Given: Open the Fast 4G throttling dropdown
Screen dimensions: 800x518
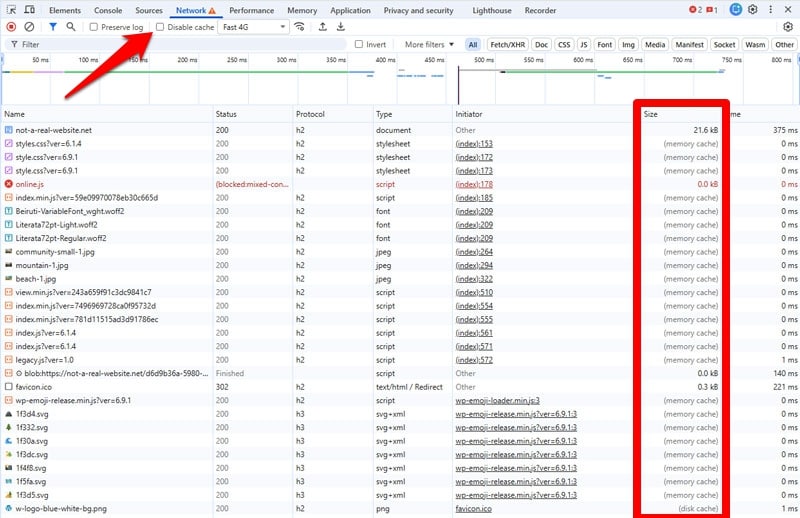Looking at the screenshot, I should point(253,27).
